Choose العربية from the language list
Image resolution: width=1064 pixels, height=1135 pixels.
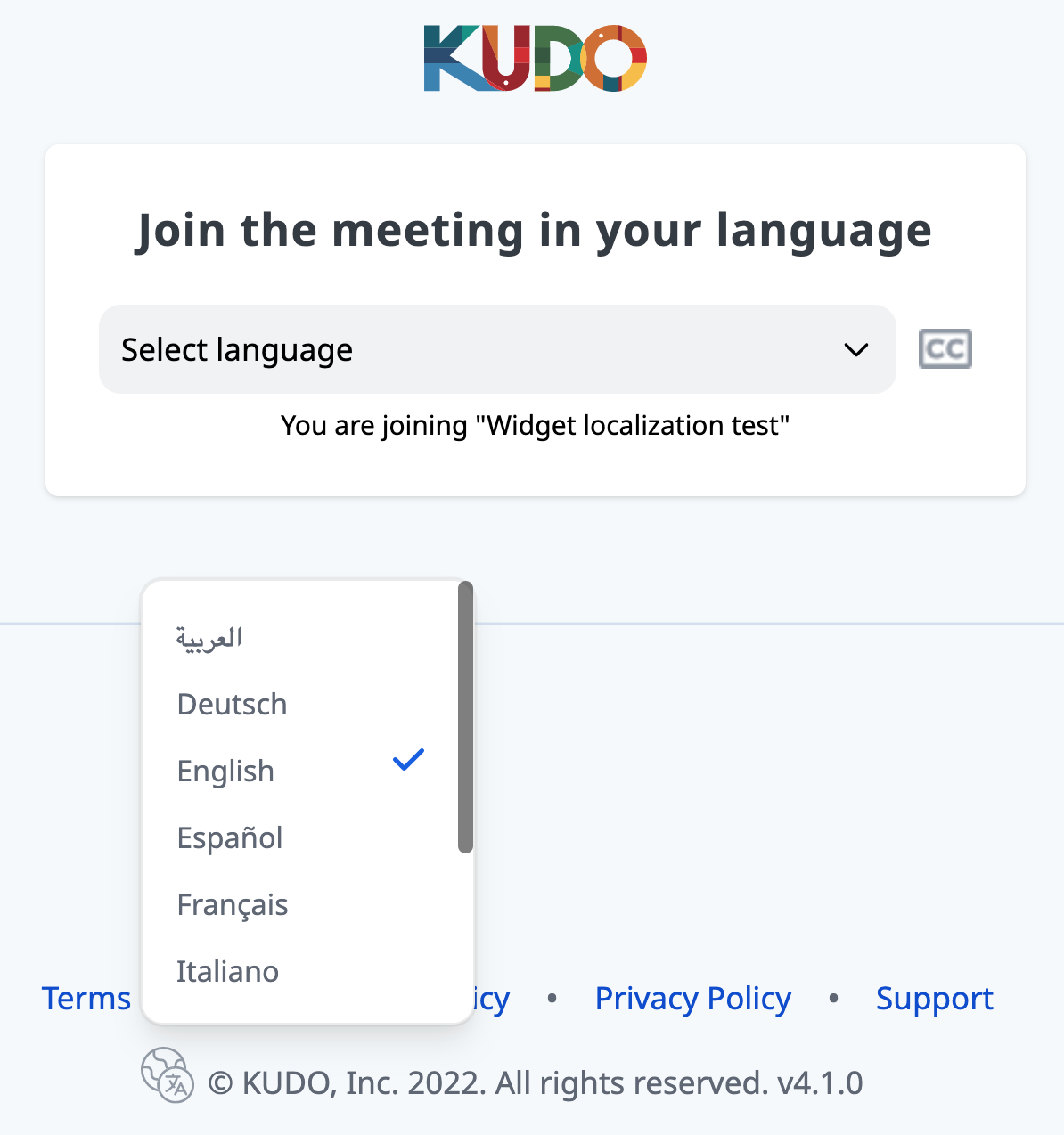point(209,638)
